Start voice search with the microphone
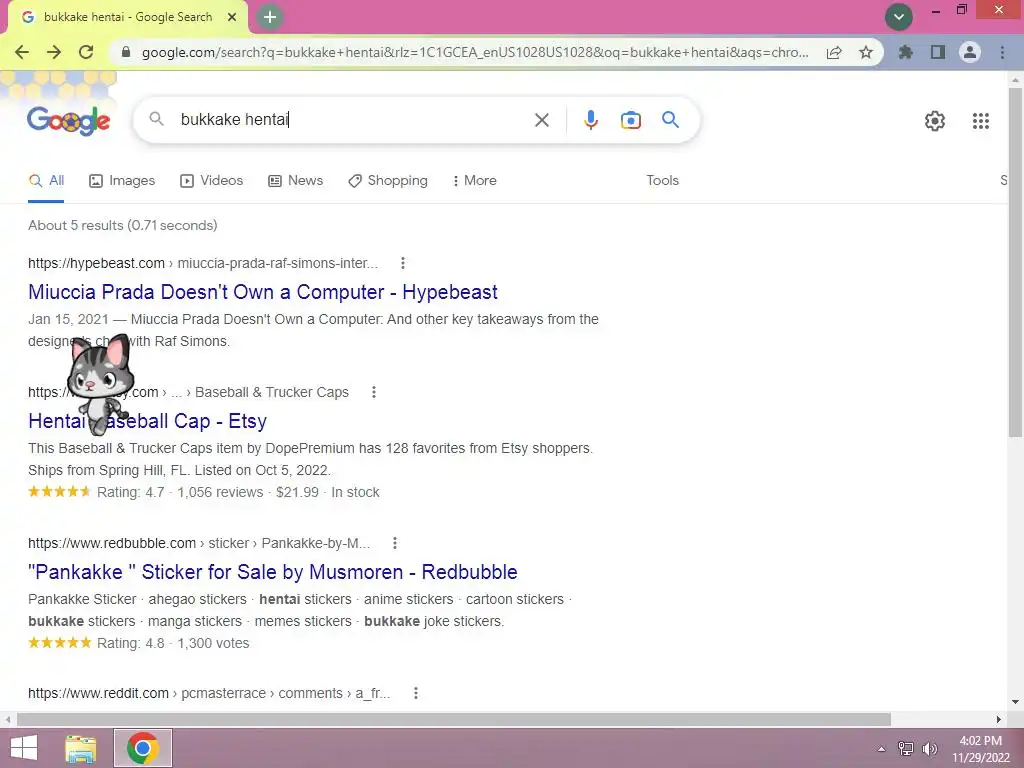The width and height of the screenshot is (1024, 768). (590, 120)
